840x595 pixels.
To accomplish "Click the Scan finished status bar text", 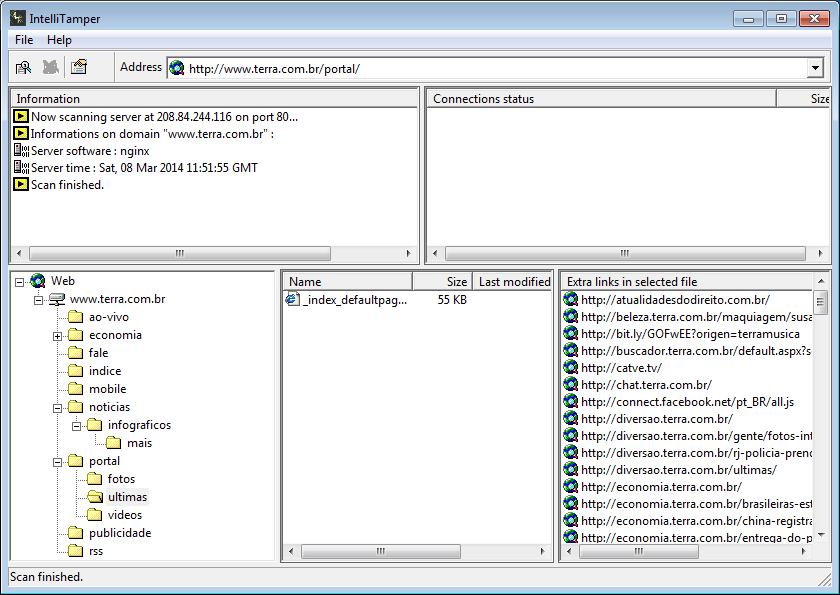I will 47,577.
